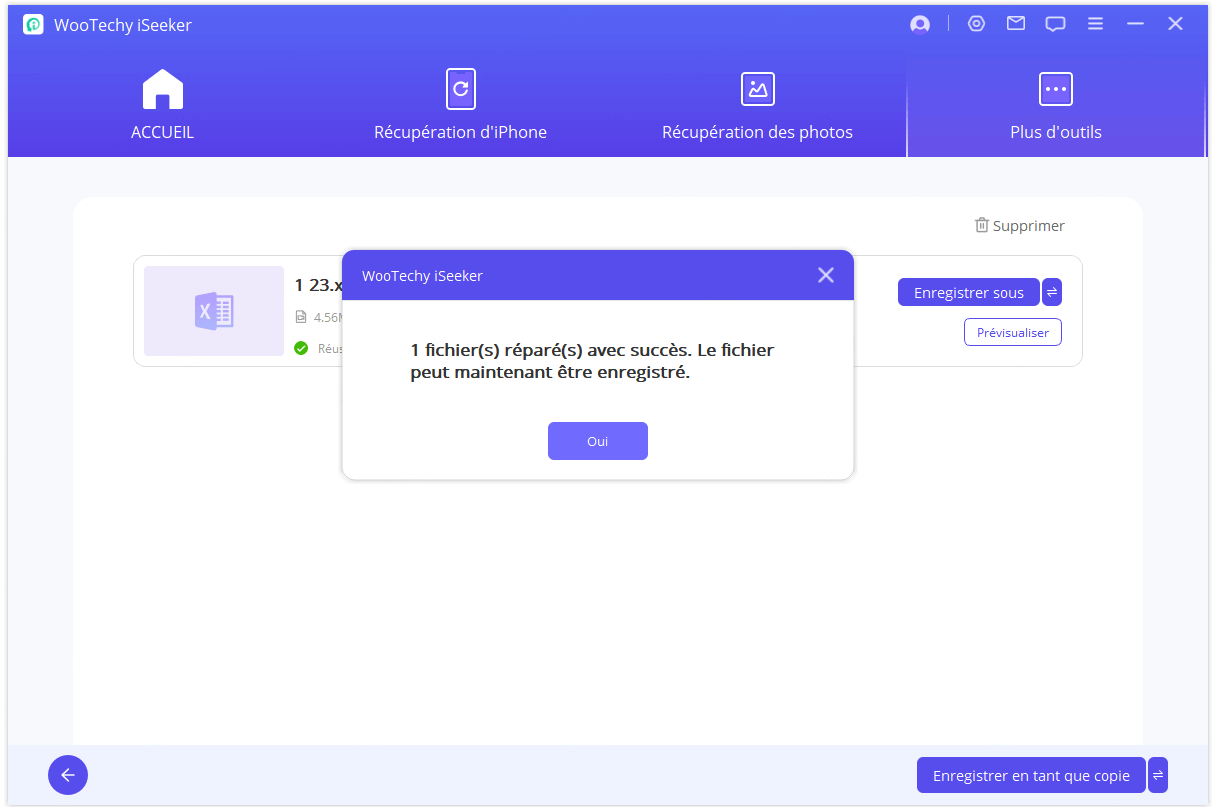The width and height of the screenshot is (1215, 807).
Task: Go to the ACCUEIL home tab
Action: point(162,105)
